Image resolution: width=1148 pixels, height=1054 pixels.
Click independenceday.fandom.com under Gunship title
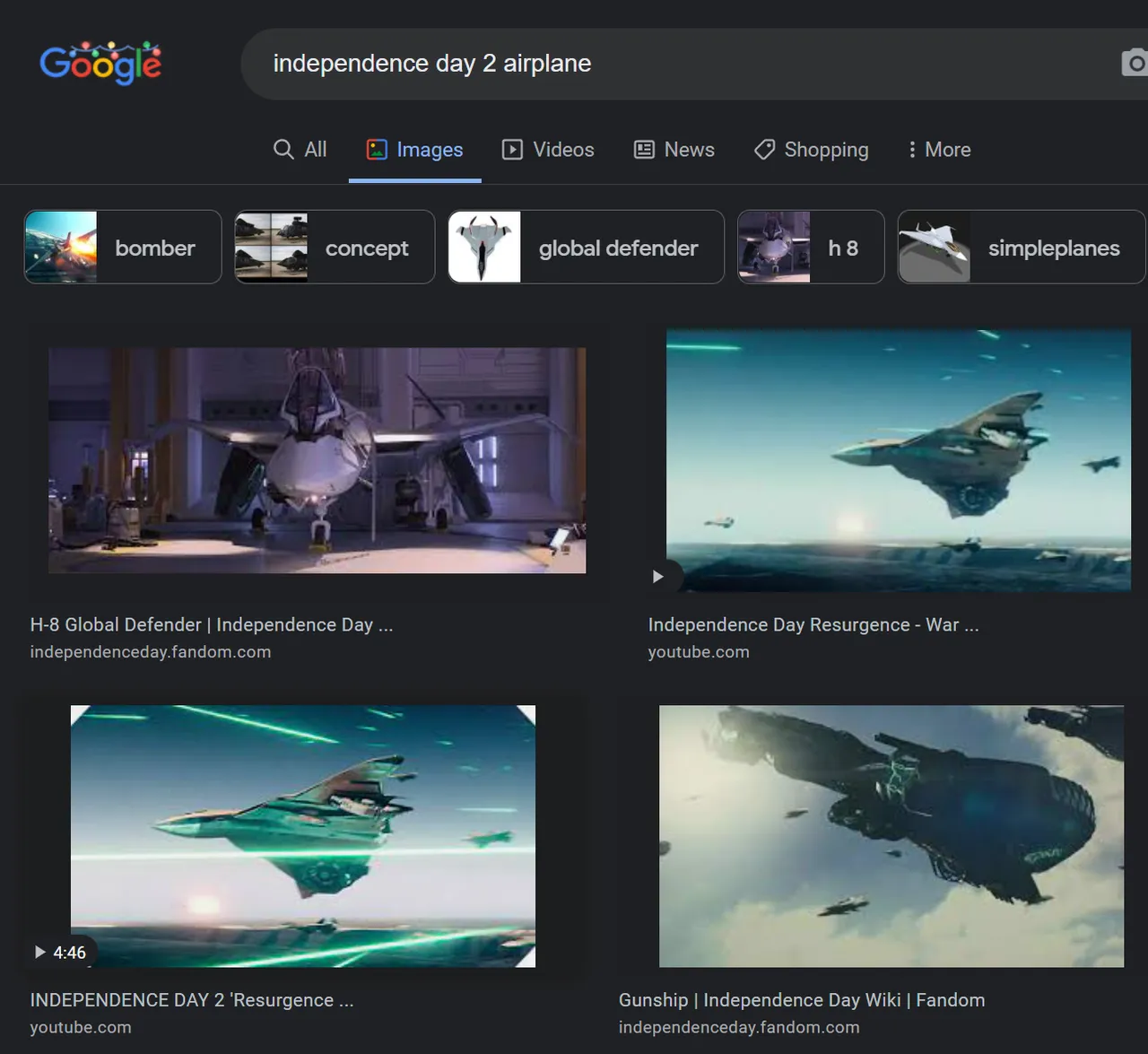click(x=739, y=1027)
